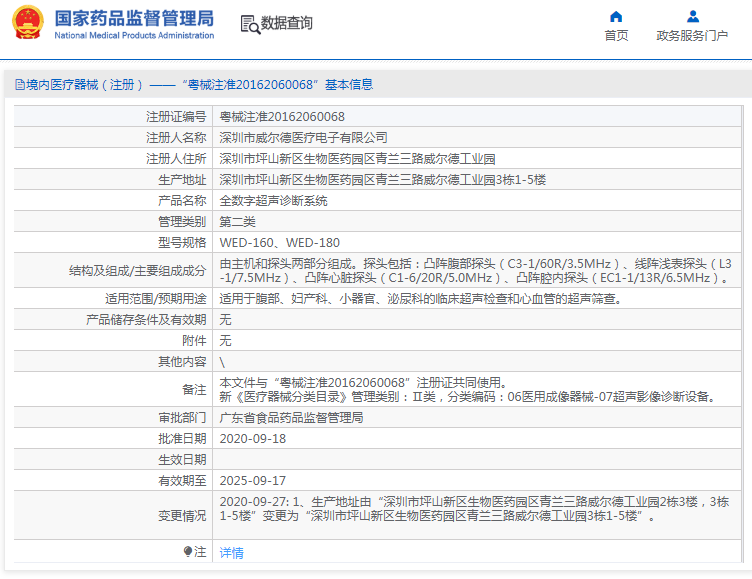The image size is (752, 579).
Task: Click the 附件 row label
Action: tap(194, 341)
